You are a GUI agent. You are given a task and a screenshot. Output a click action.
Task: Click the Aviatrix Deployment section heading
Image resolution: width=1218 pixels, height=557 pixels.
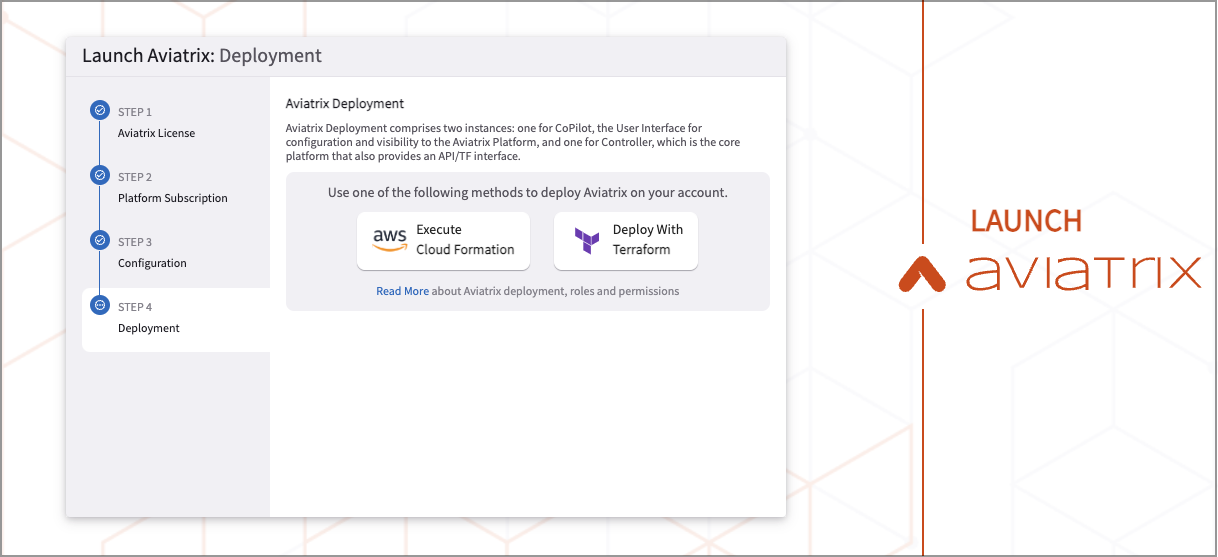[344, 103]
